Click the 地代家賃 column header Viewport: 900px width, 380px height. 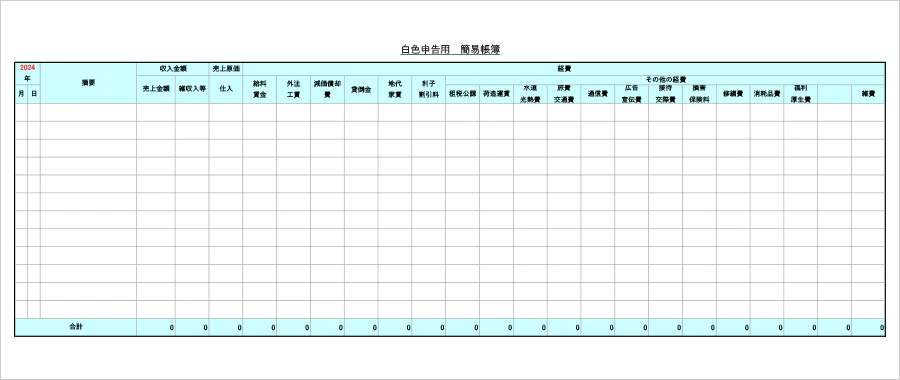[x=395, y=89]
